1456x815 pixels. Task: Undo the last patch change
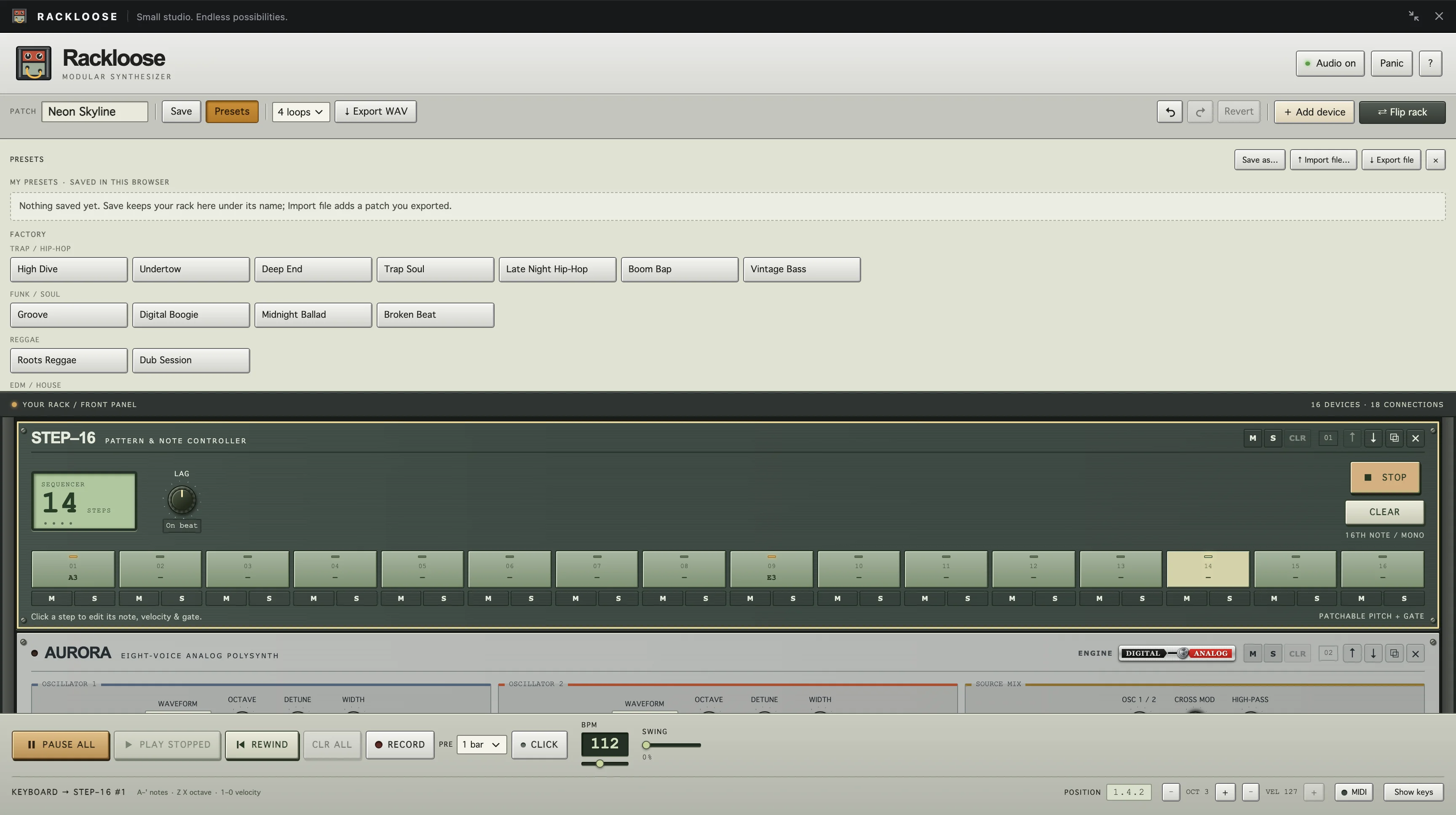1170,112
